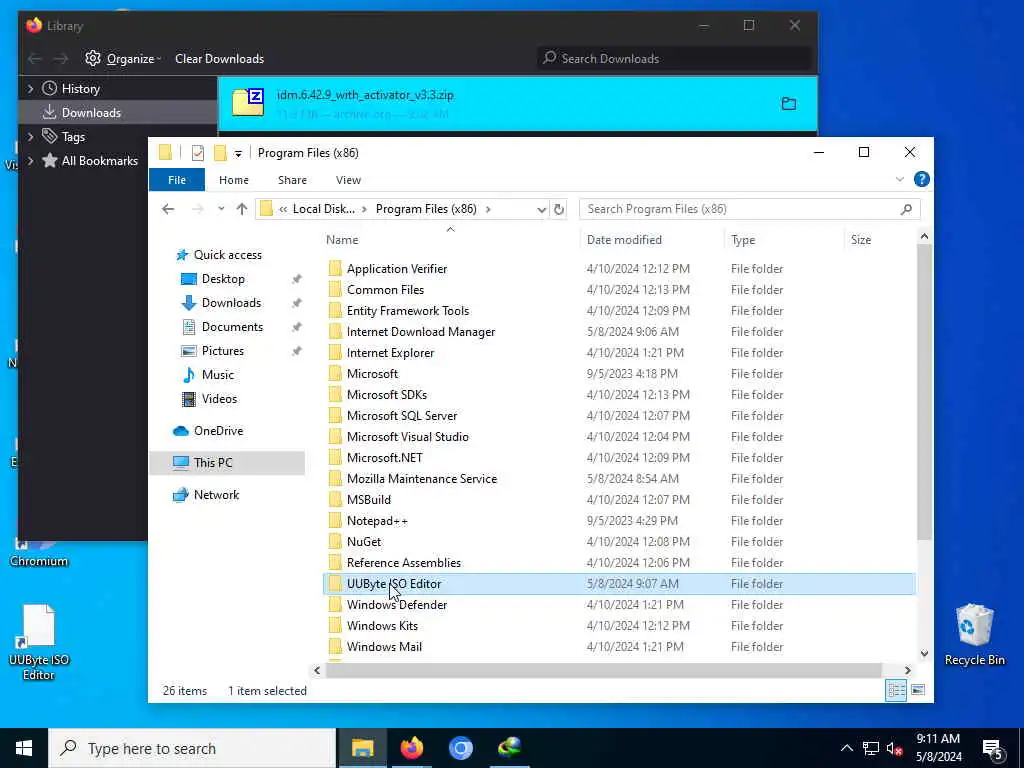Open Music in the navigation pane
The height and width of the screenshot is (768, 1024).
tap(217, 375)
